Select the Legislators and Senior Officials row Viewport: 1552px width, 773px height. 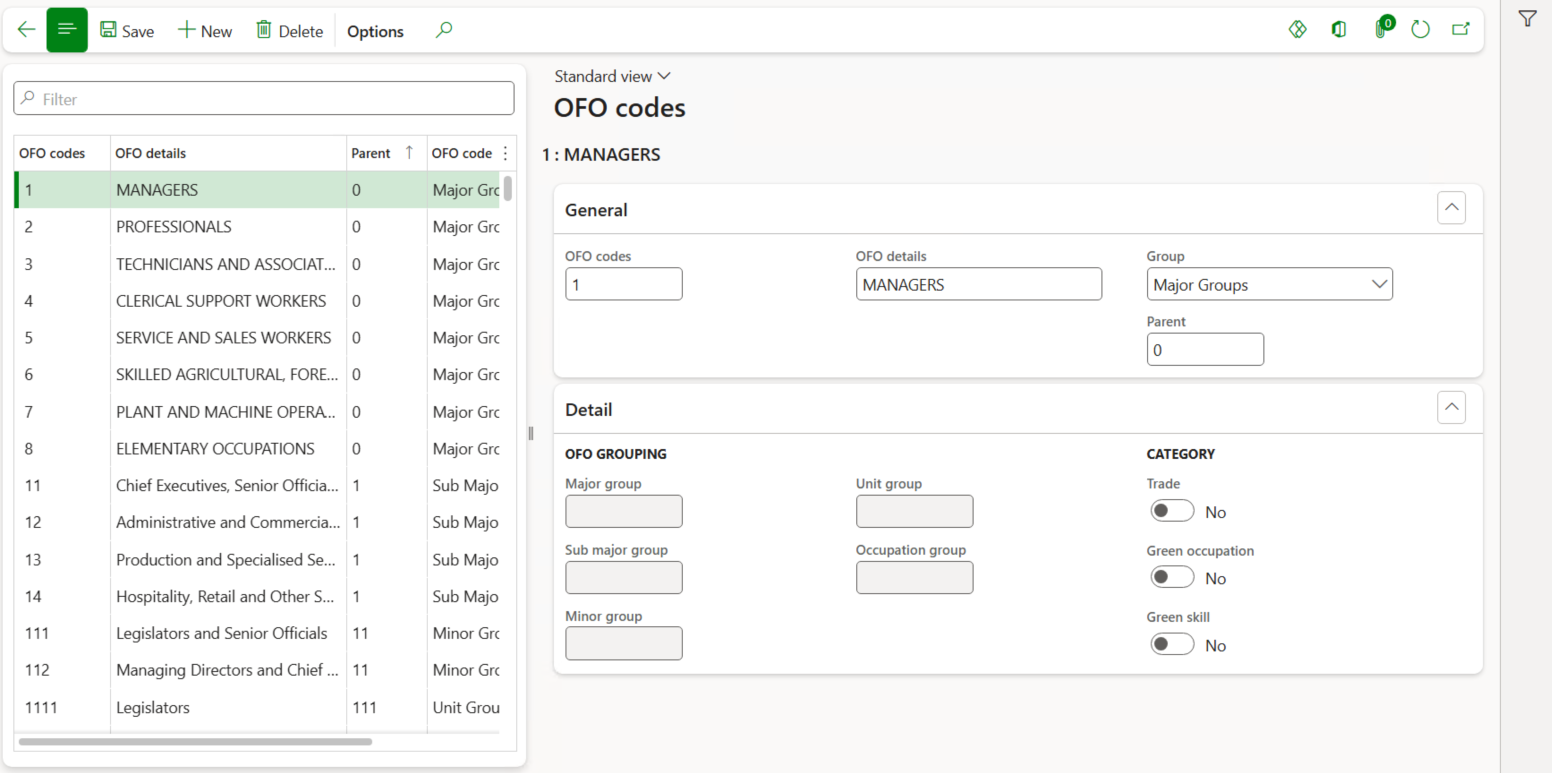[x=257, y=634]
